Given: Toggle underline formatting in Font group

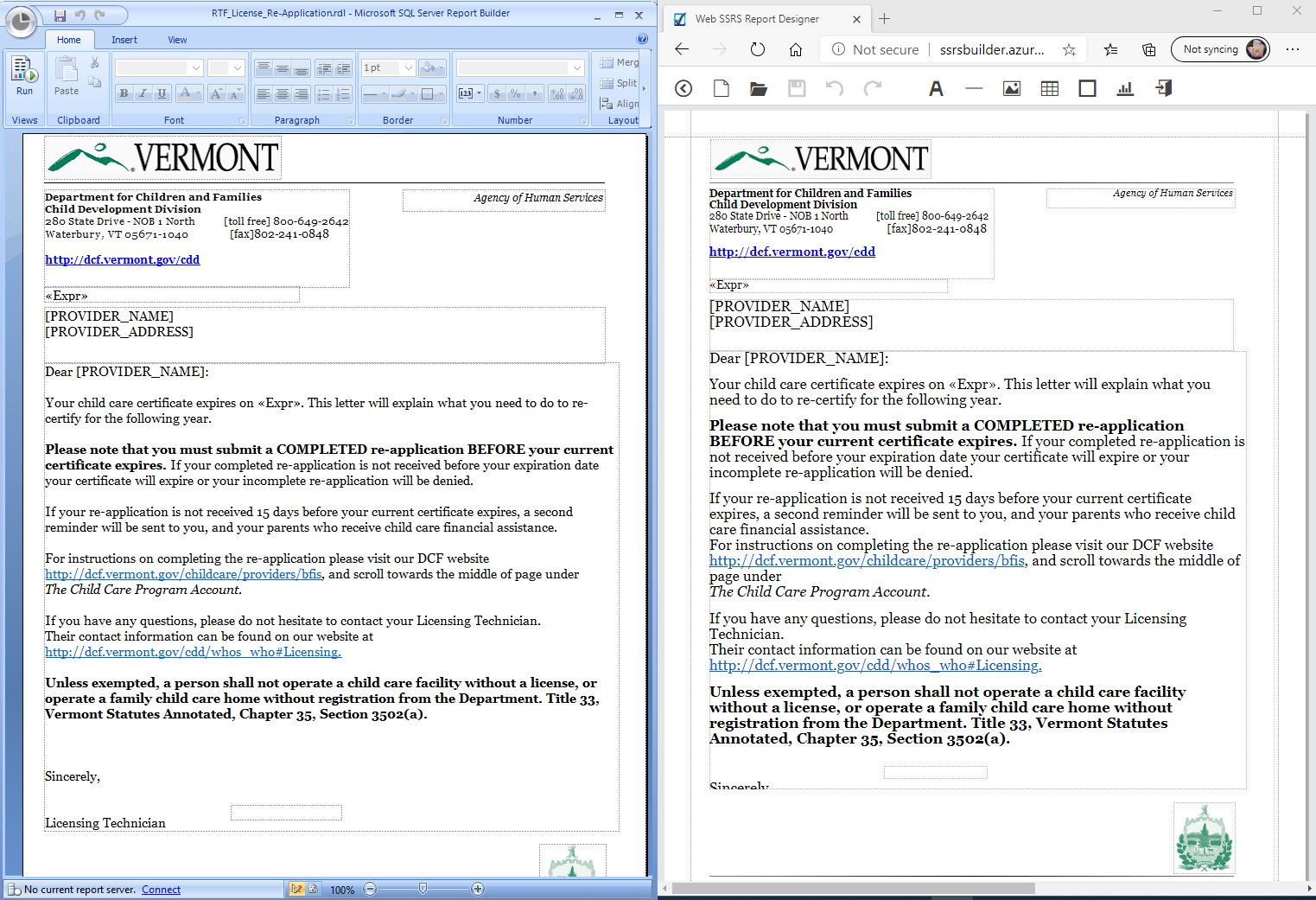Looking at the screenshot, I should pyautogui.click(x=162, y=93).
